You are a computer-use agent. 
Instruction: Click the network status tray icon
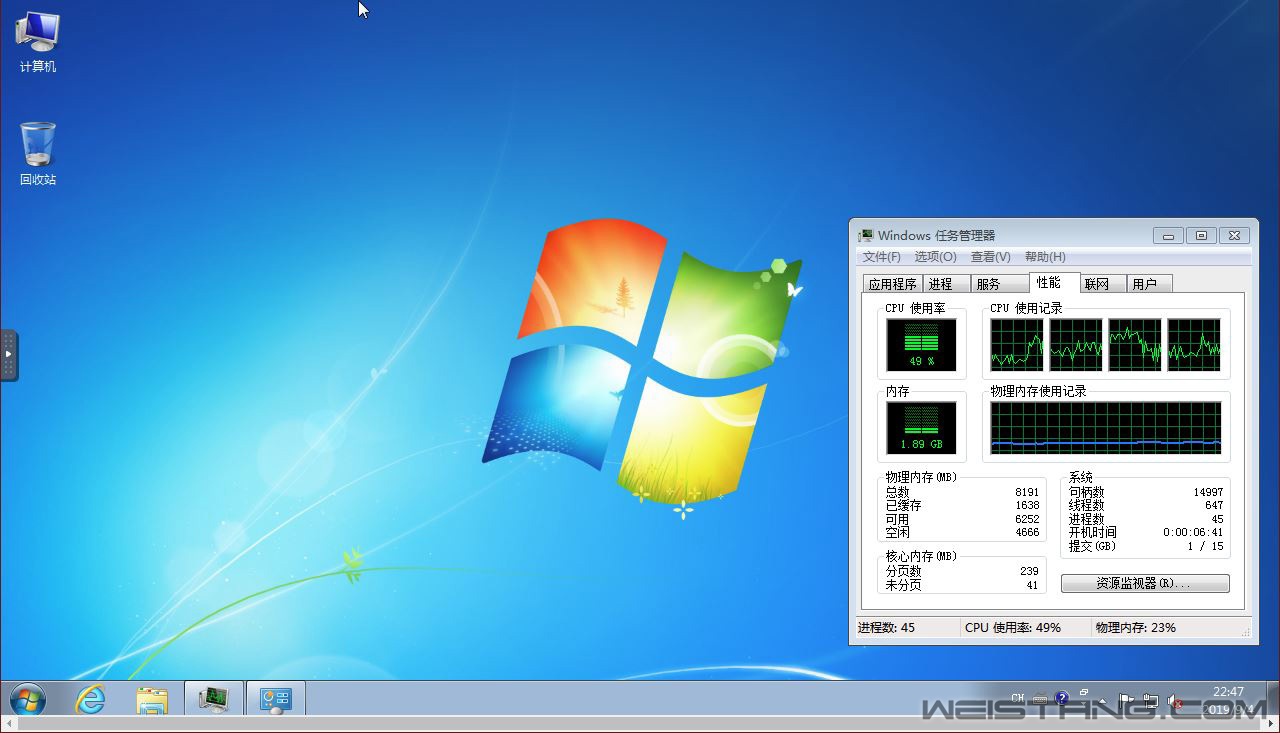click(x=1151, y=699)
